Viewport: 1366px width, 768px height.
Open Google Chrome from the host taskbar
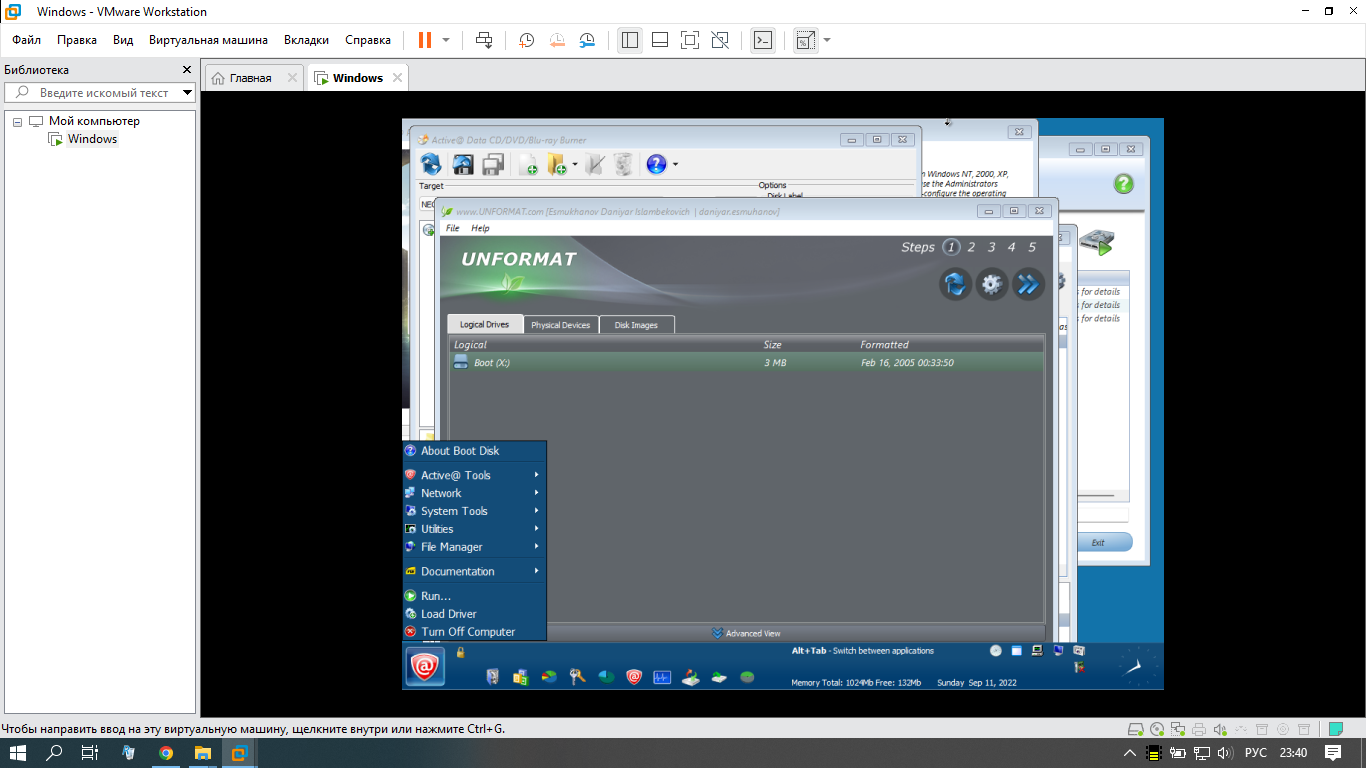(x=166, y=753)
